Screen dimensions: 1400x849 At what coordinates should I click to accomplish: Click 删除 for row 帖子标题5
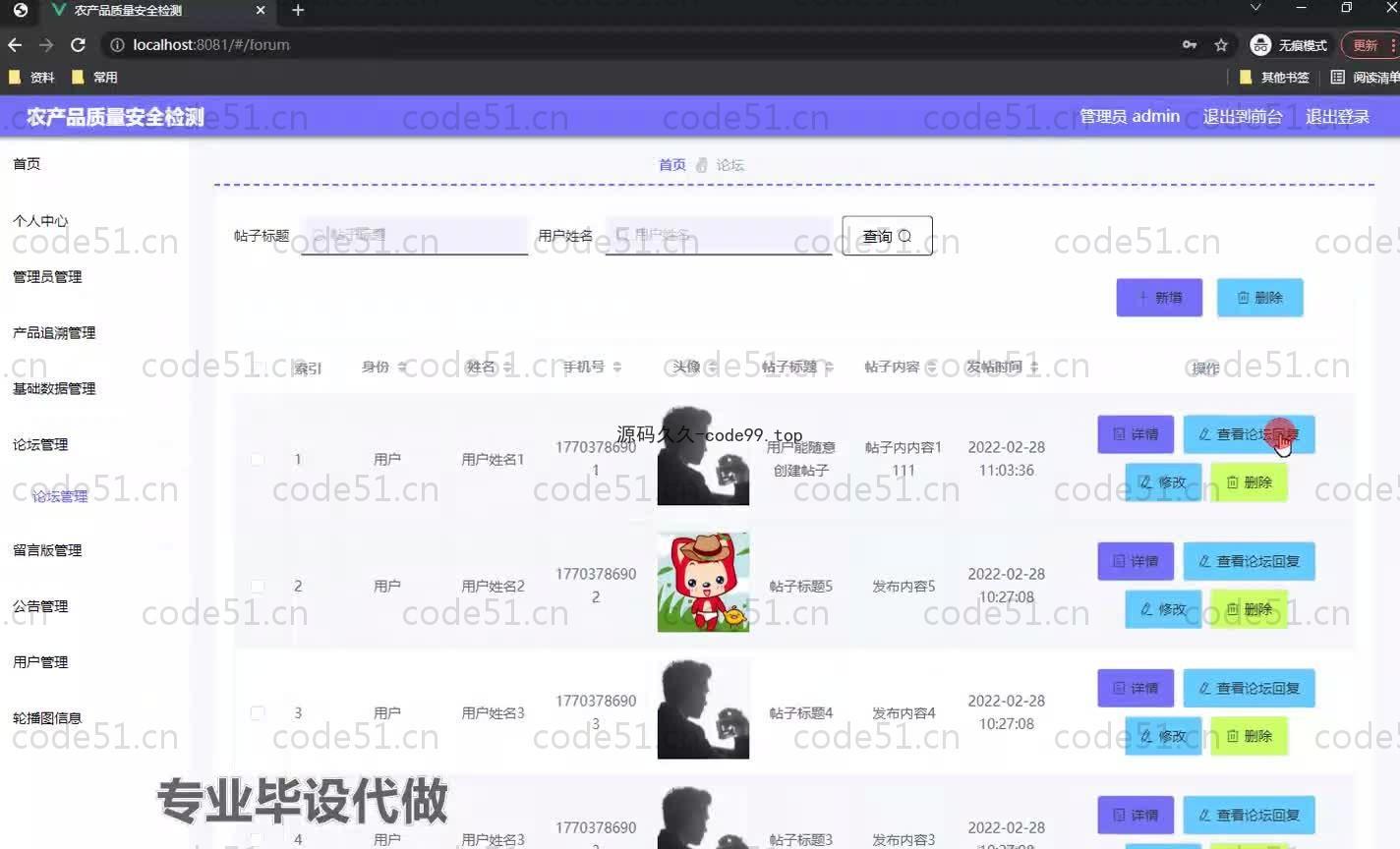(1249, 609)
